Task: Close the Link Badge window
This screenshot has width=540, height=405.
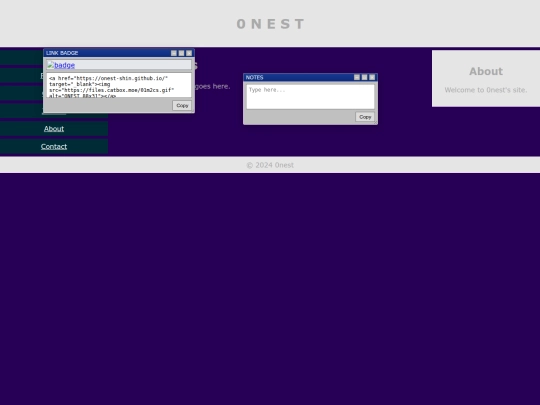Action: 189,53
